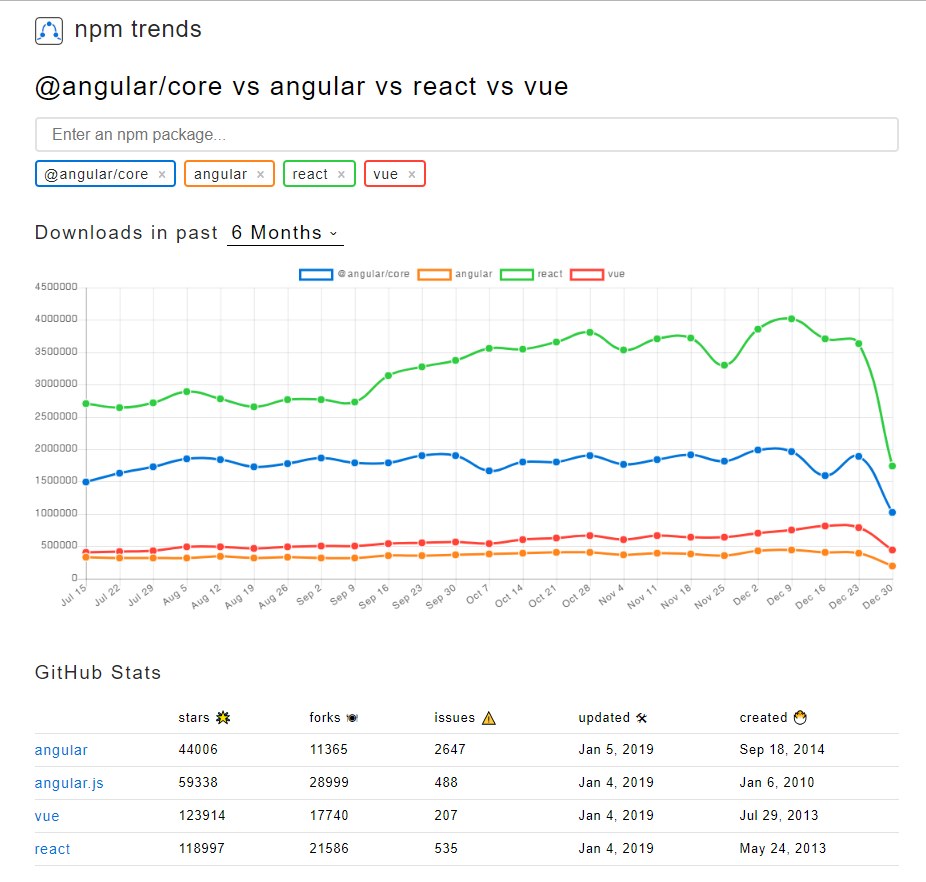The image size is (926, 882).
Task: Click the 'angular' legend label in chart
Action: click(x=474, y=274)
